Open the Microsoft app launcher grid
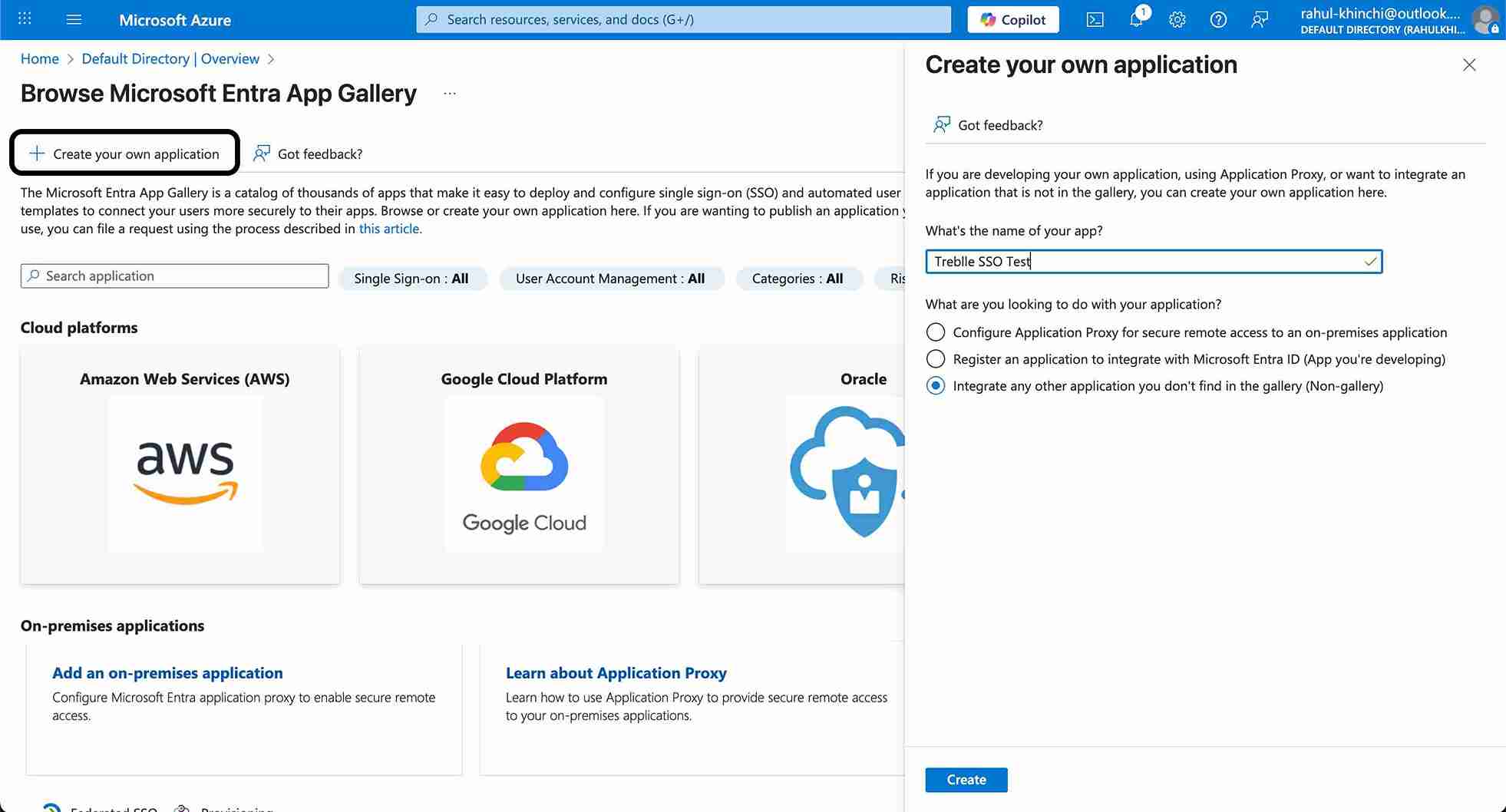Screen dimensions: 1506x812 click(x=24, y=19)
